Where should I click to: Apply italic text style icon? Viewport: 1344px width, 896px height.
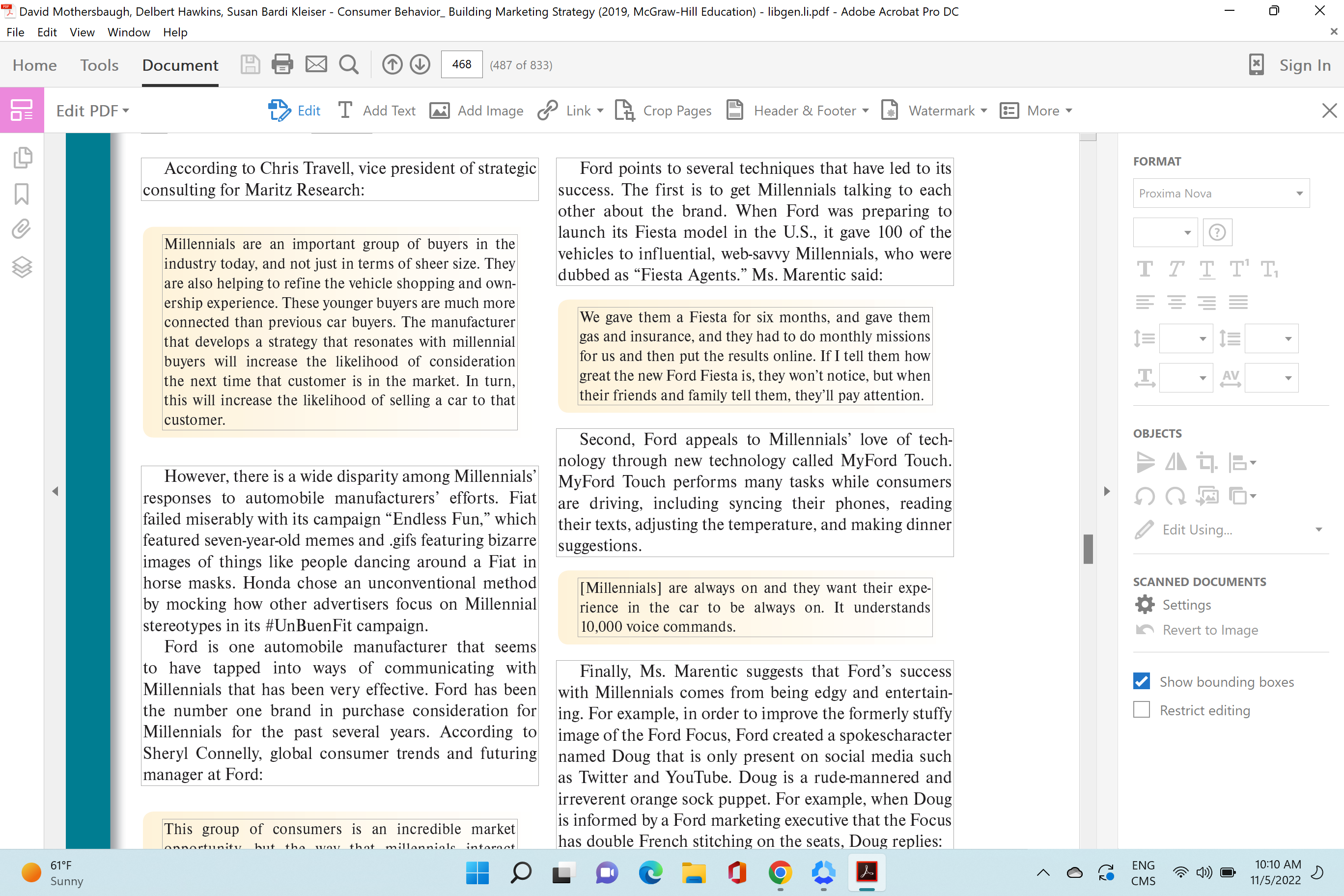coord(1176,269)
